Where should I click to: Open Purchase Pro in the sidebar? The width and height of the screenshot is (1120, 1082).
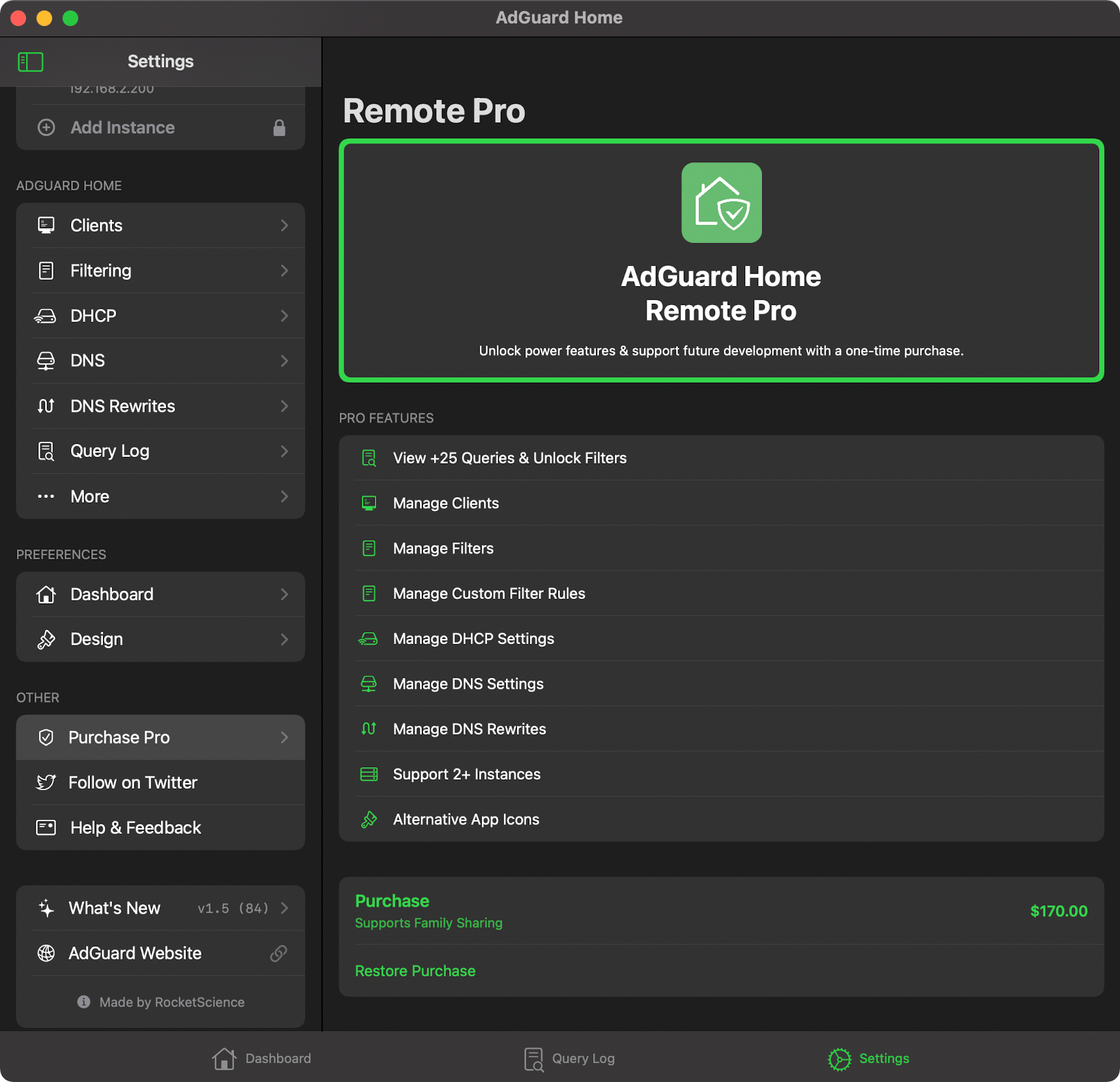[160, 737]
